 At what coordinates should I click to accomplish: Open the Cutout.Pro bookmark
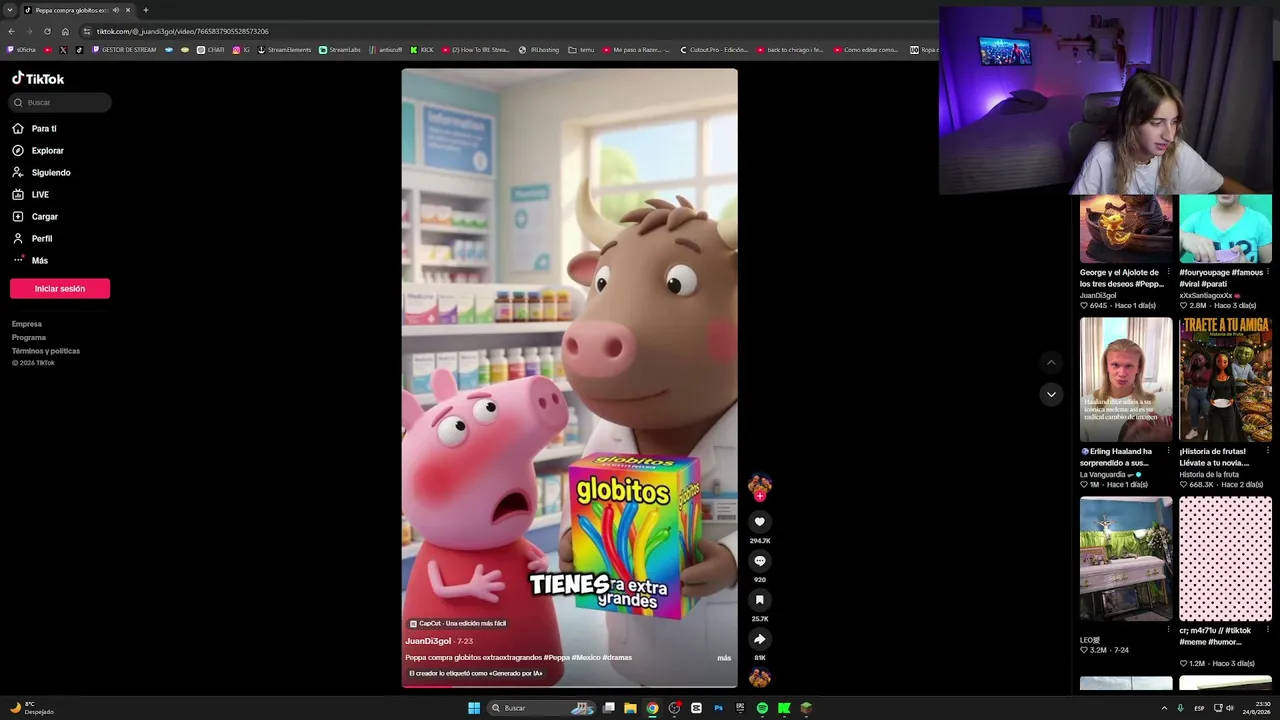(x=714, y=49)
